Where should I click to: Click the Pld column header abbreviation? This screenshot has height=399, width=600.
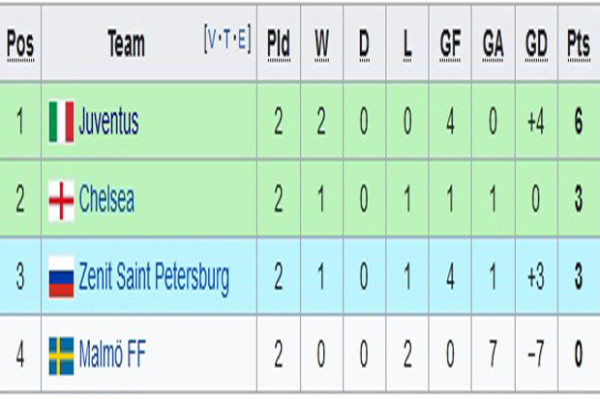click(279, 44)
